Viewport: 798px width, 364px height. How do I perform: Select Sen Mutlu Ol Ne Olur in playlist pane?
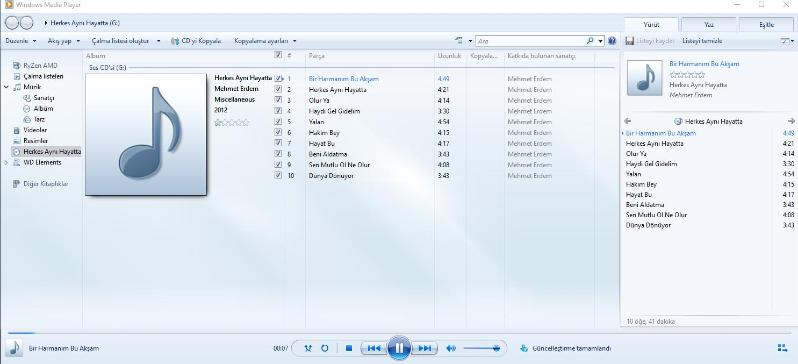[x=657, y=215]
